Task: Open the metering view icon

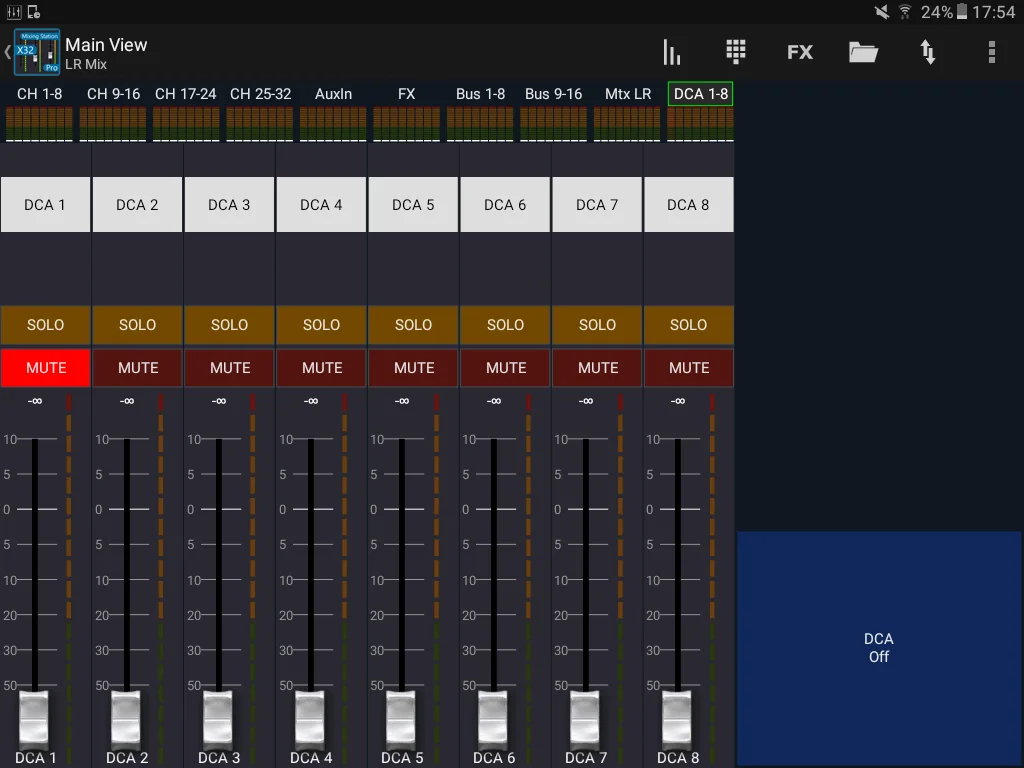Action: 671,52
